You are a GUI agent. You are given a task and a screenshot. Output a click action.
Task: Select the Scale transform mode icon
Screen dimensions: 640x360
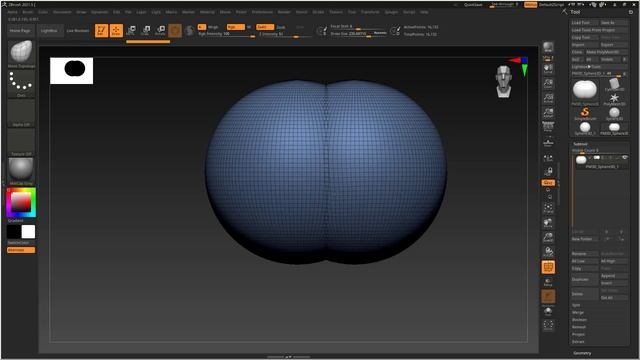146,30
